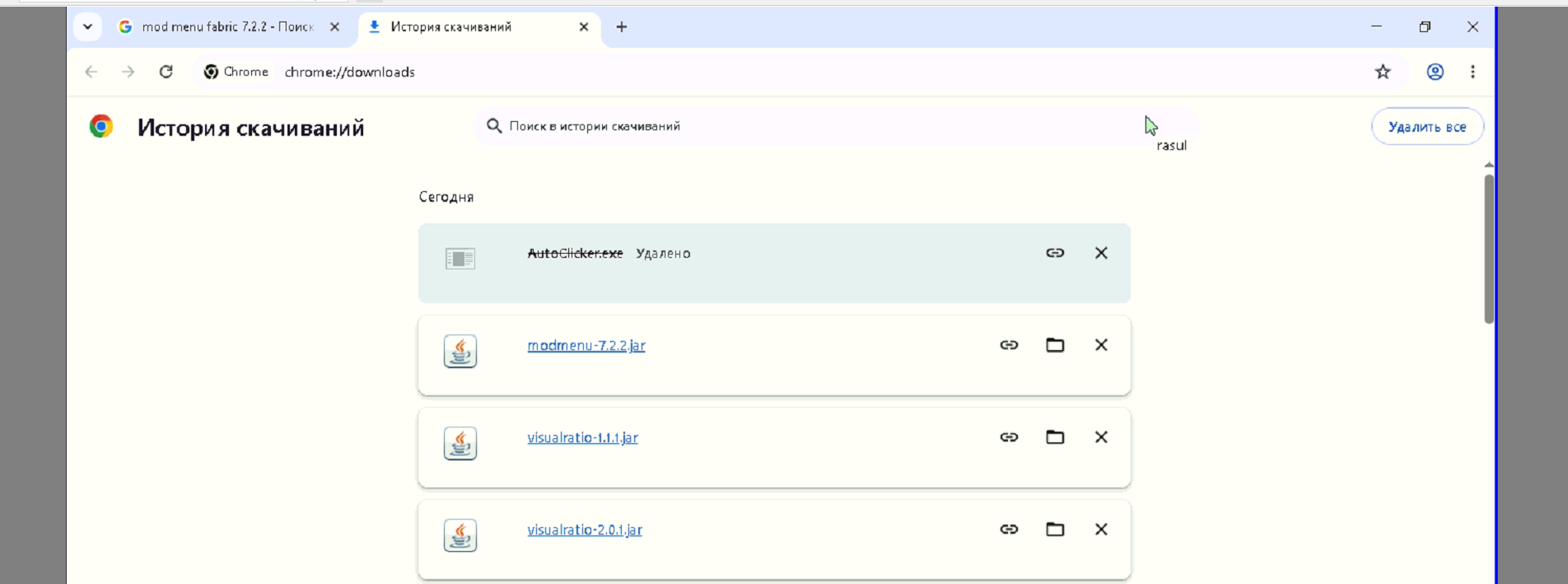The image size is (1568, 584).
Task: Click the 'Удалить все' button
Action: (x=1427, y=127)
